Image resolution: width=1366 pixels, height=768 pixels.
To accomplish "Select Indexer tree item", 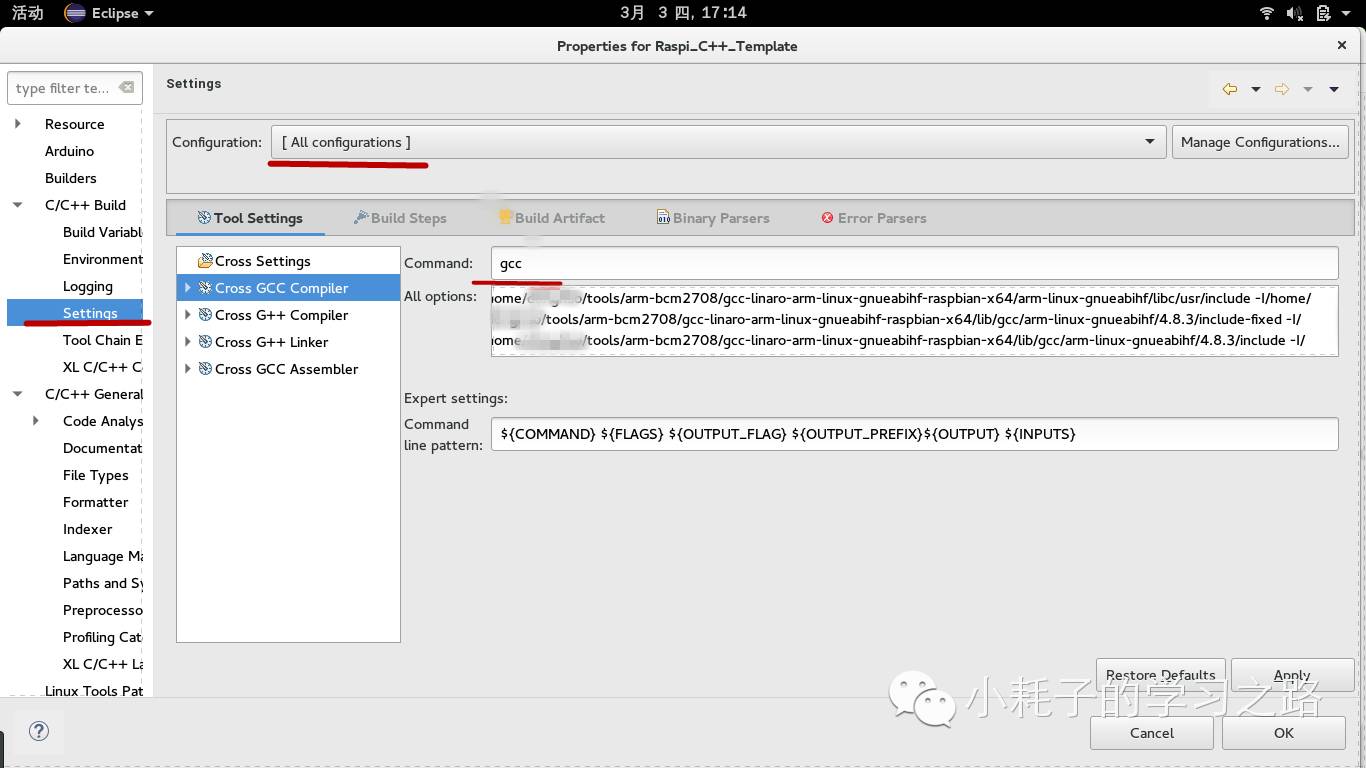I will [x=88, y=529].
